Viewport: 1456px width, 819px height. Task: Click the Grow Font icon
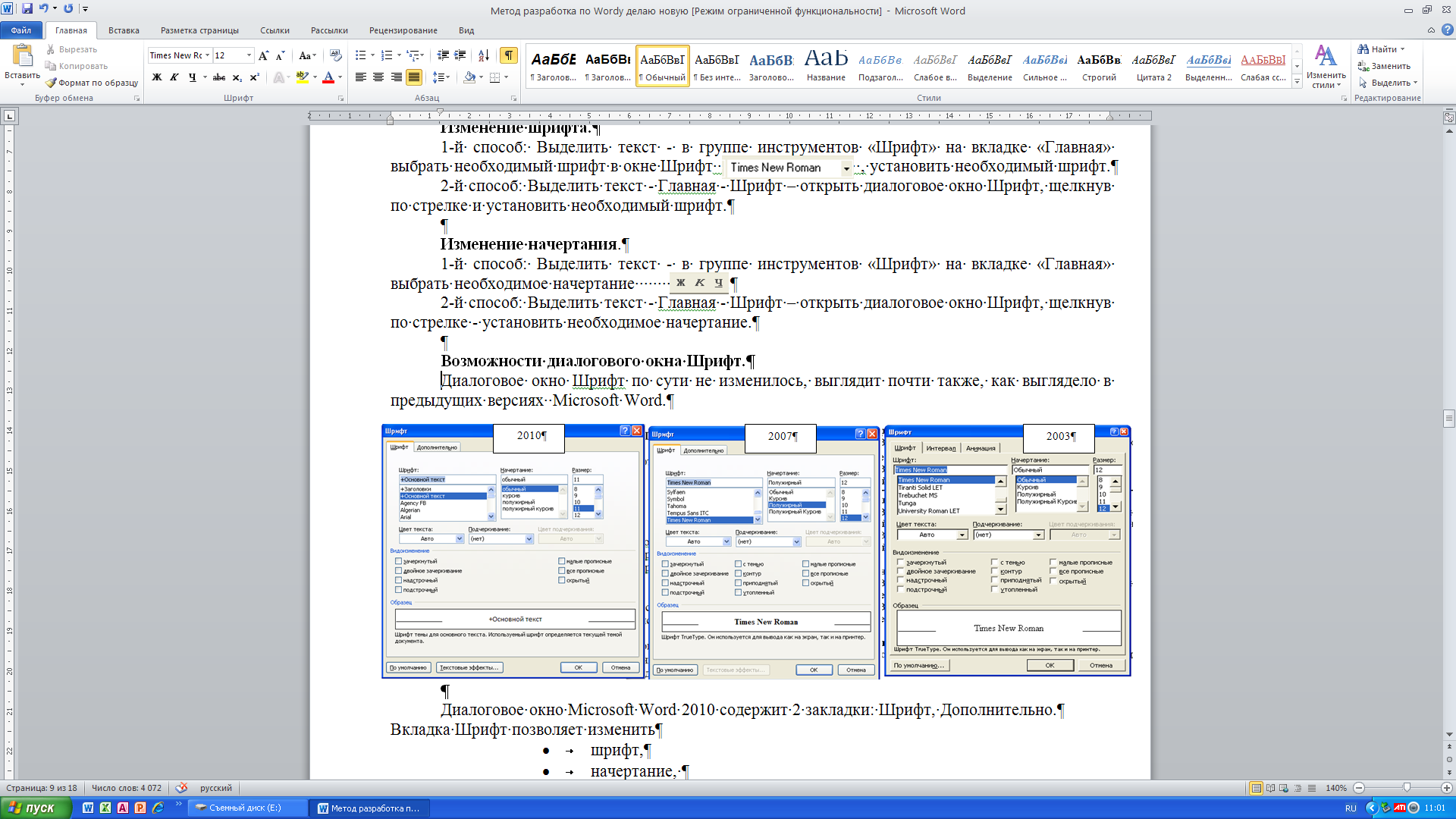[x=263, y=55]
